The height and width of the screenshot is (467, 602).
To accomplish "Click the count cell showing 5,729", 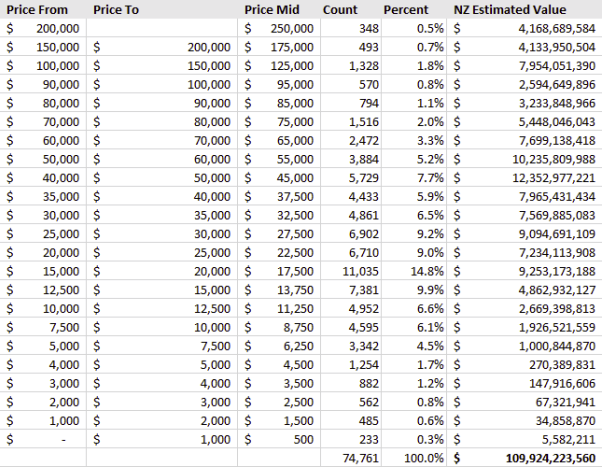I will click(351, 178).
